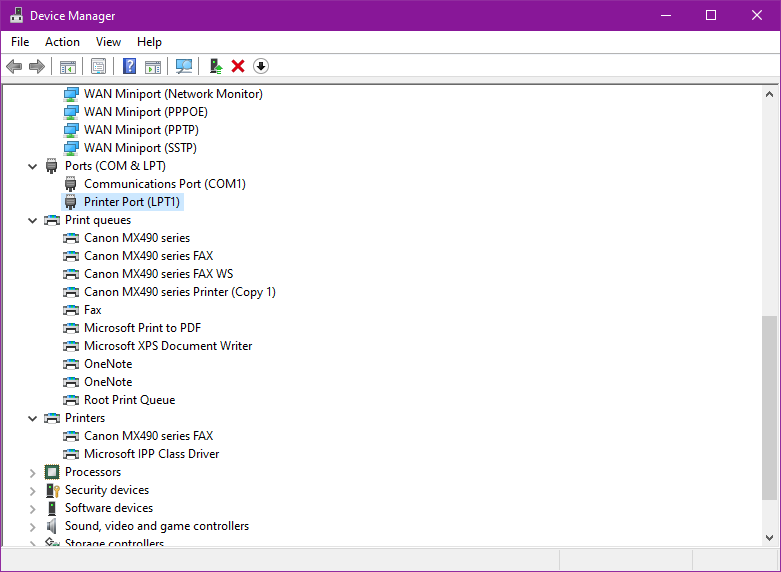This screenshot has height=572, width=781.
Task: Go back with the toolbar left arrow
Action: pyautogui.click(x=14, y=66)
